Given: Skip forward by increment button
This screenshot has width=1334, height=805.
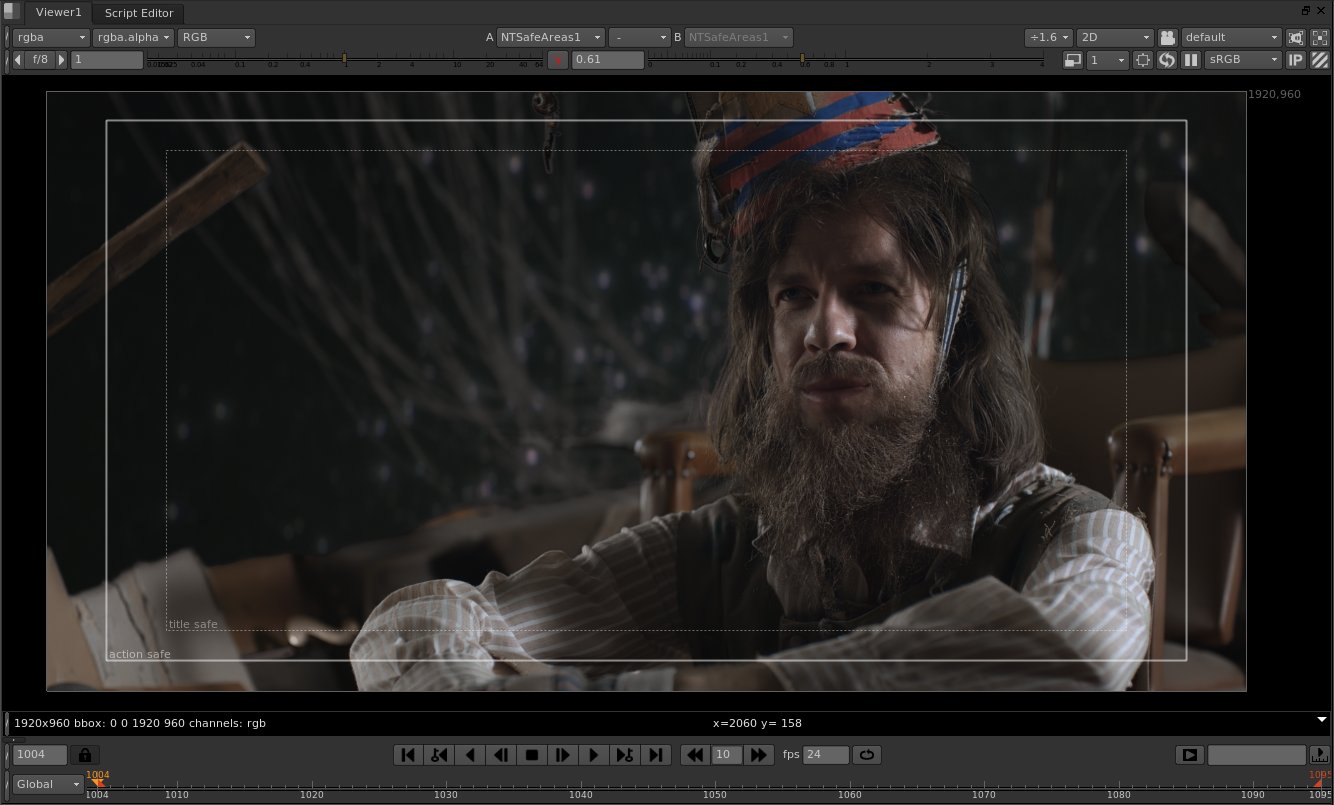Looking at the screenshot, I should tap(759, 755).
